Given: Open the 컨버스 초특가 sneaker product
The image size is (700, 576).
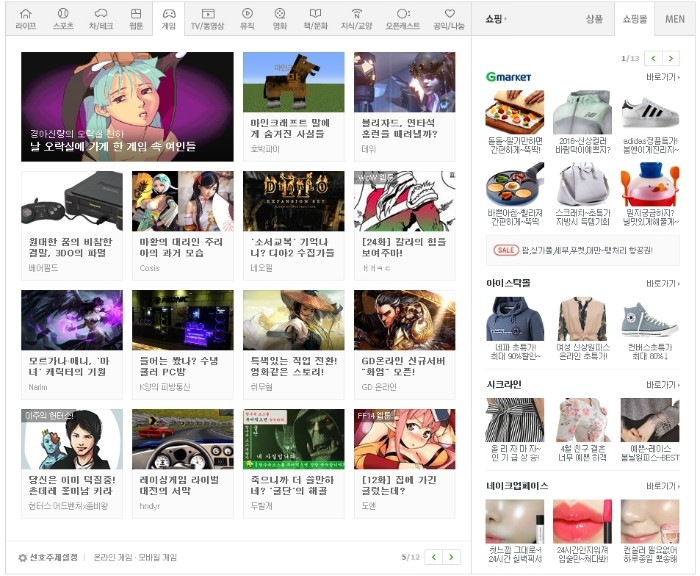Looking at the screenshot, I should tap(650, 329).
